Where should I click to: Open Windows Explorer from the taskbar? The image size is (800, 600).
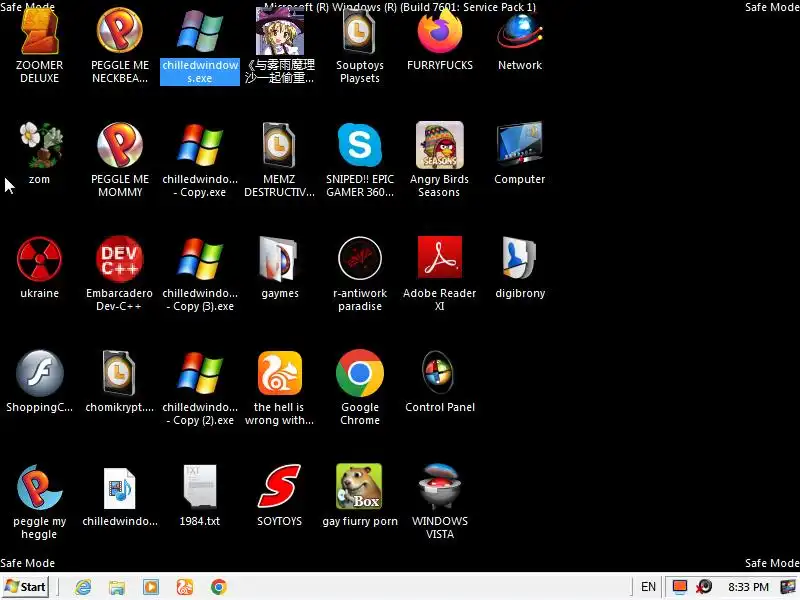[117, 587]
